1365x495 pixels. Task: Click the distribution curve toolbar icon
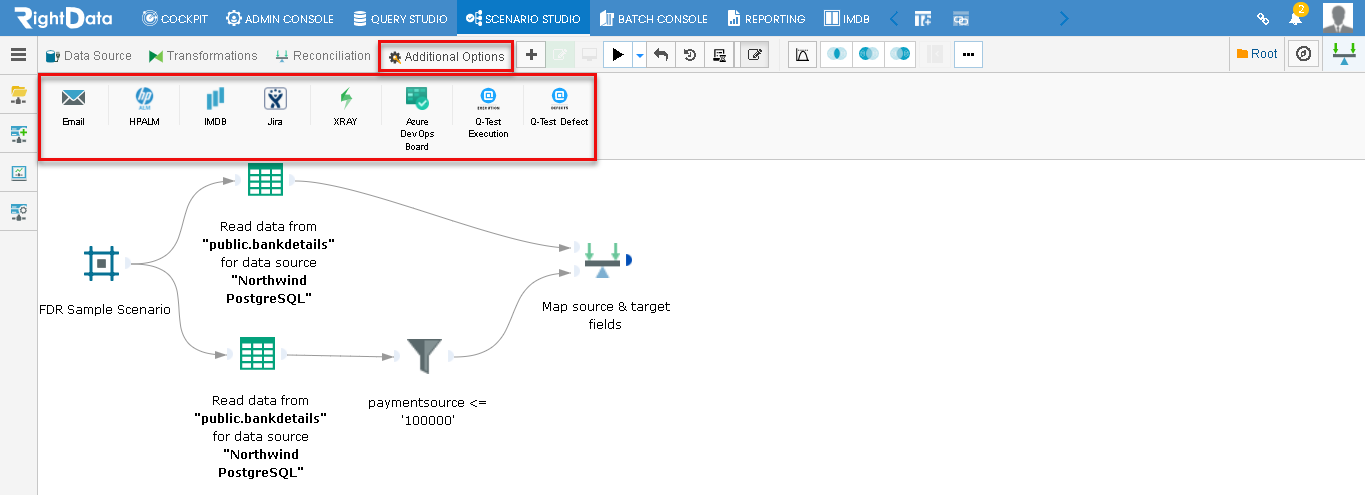click(802, 55)
